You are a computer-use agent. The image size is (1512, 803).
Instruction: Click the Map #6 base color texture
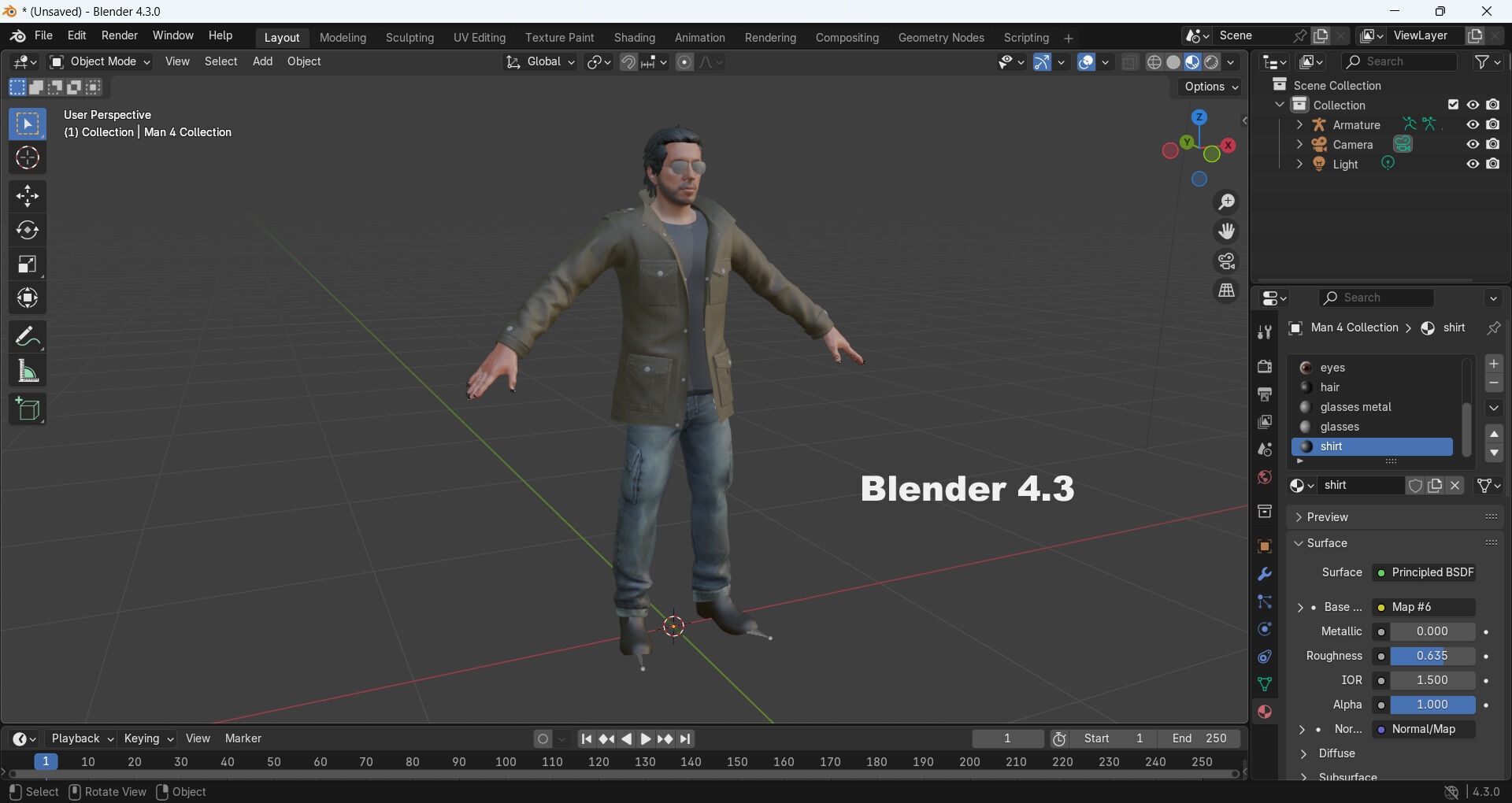coord(1424,607)
